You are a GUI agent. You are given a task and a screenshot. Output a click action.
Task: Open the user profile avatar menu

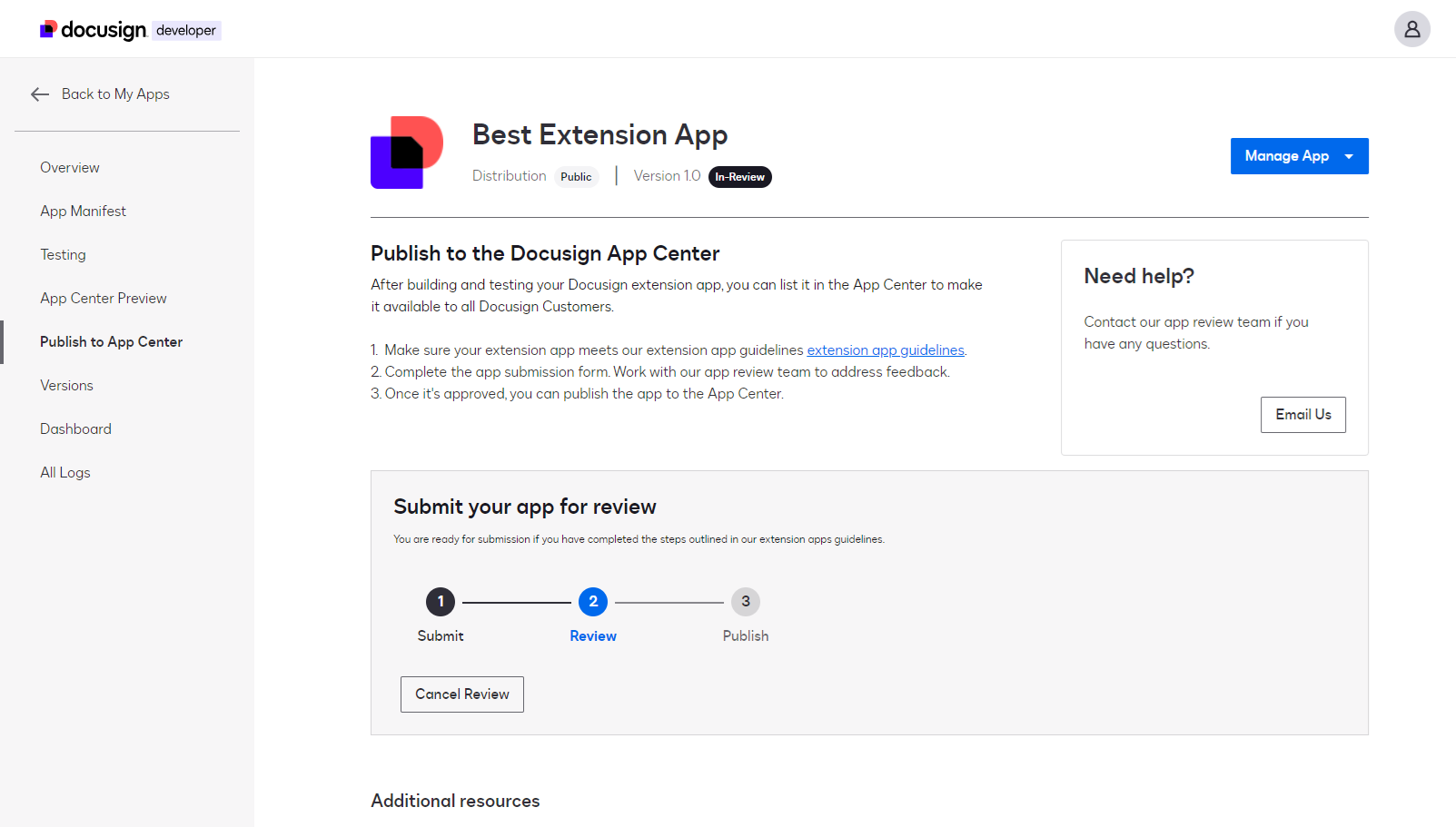1411,29
